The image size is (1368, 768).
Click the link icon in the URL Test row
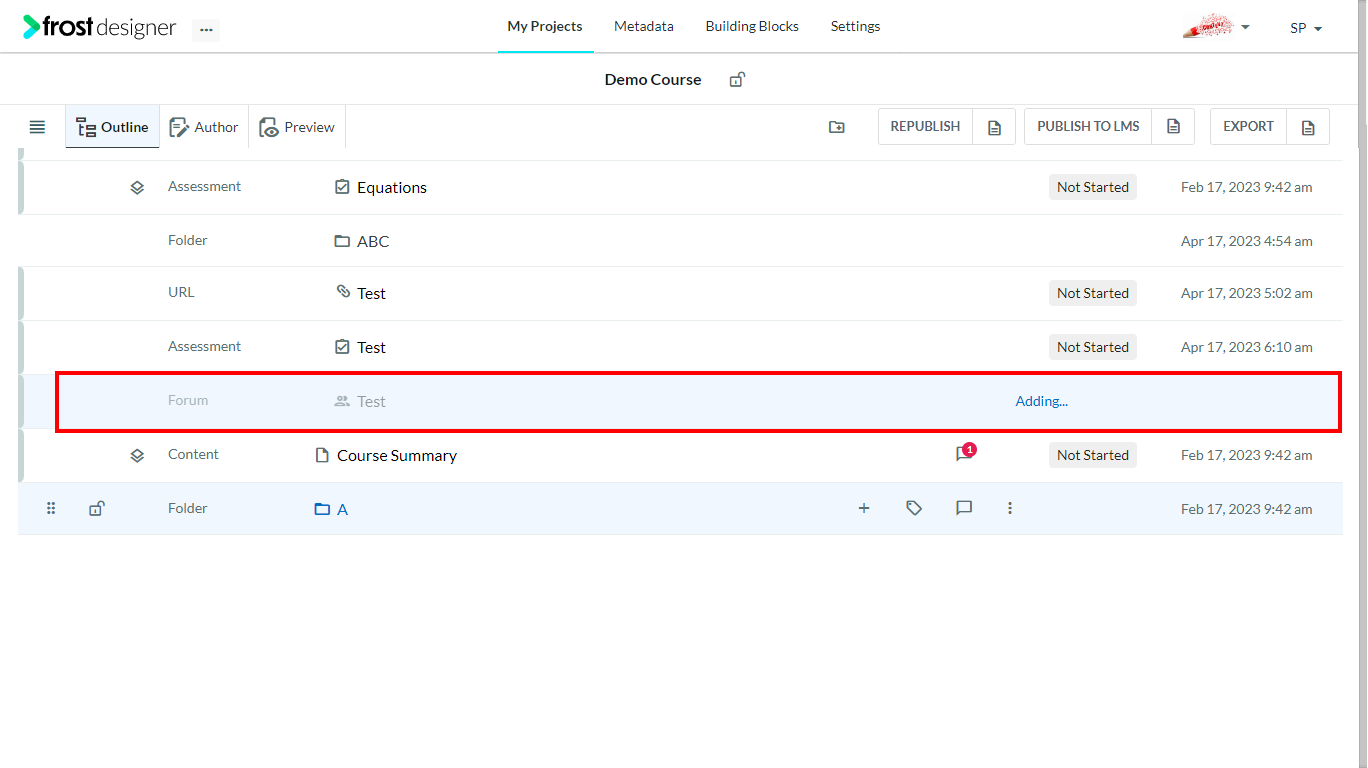(x=343, y=292)
